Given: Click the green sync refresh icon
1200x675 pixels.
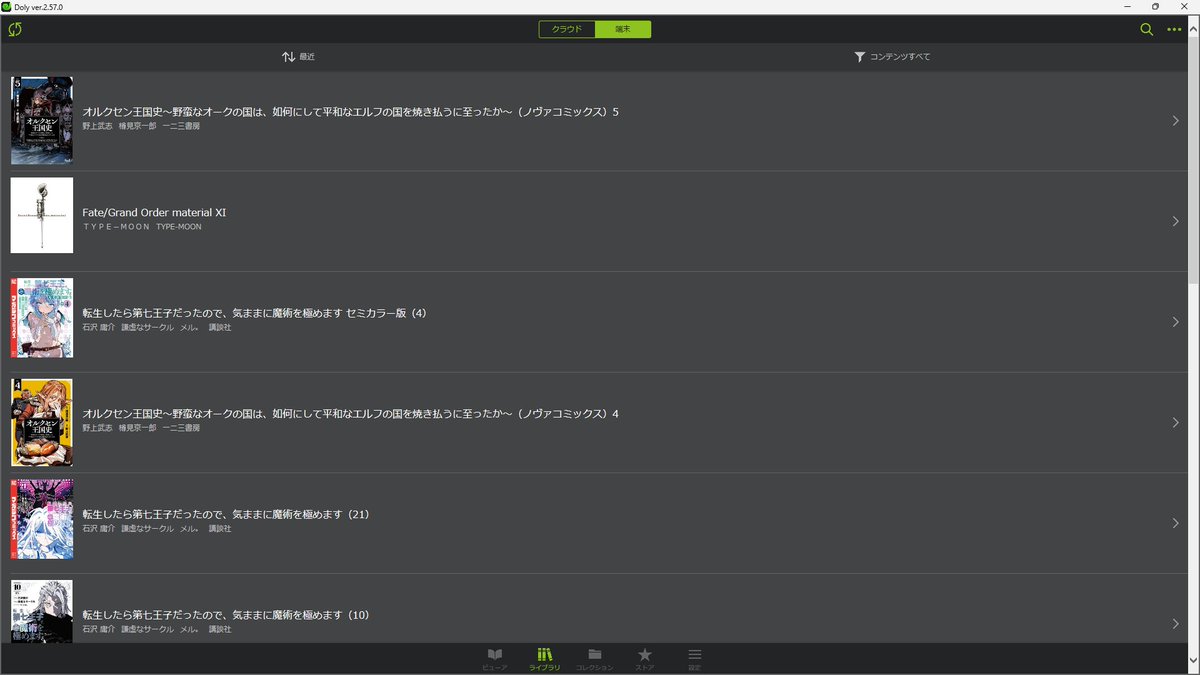Looking at the screenshot, I should point(15,29).
